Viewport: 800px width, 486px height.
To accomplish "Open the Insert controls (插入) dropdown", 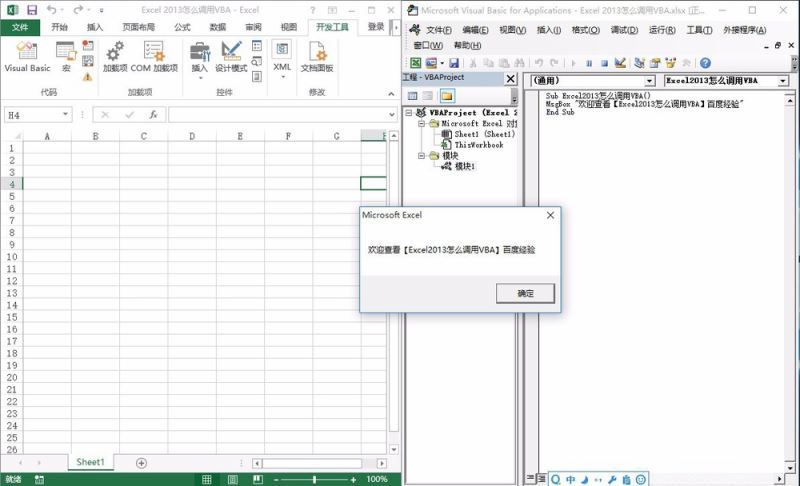I will [199, 60].
